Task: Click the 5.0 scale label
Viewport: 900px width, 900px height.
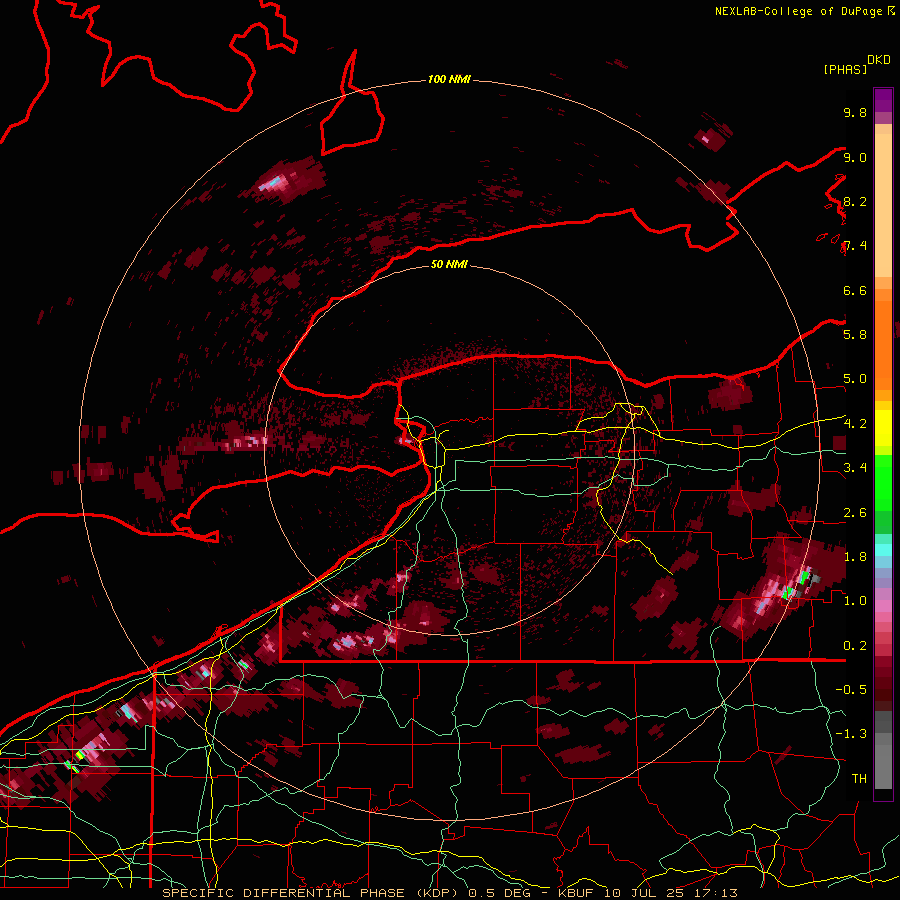Action: tap(855, 379)
